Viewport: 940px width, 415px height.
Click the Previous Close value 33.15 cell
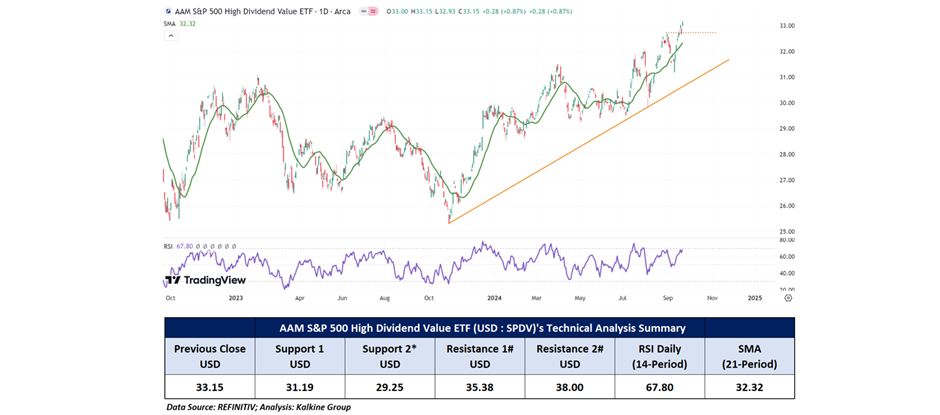point(210,387)
